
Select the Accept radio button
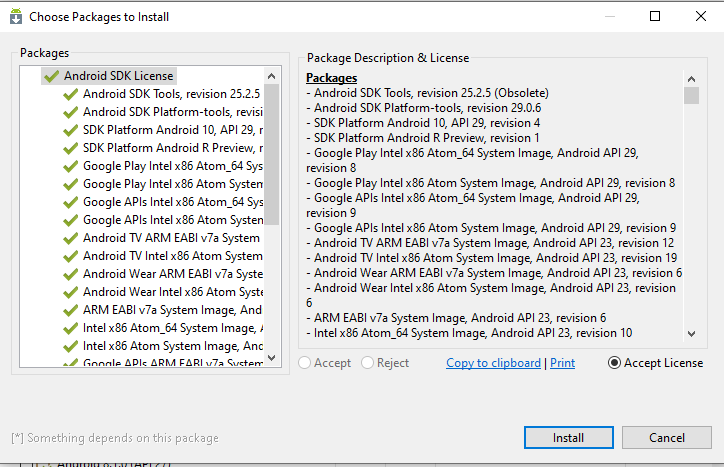[x=304, y=363]
